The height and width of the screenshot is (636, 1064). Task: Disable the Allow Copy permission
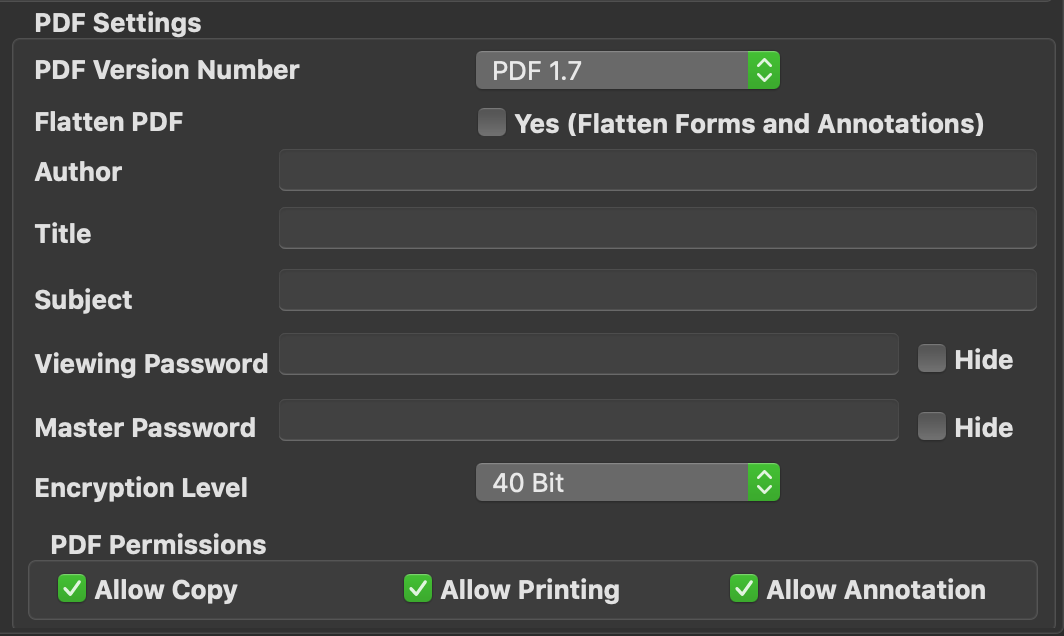[x=71, y=590]
